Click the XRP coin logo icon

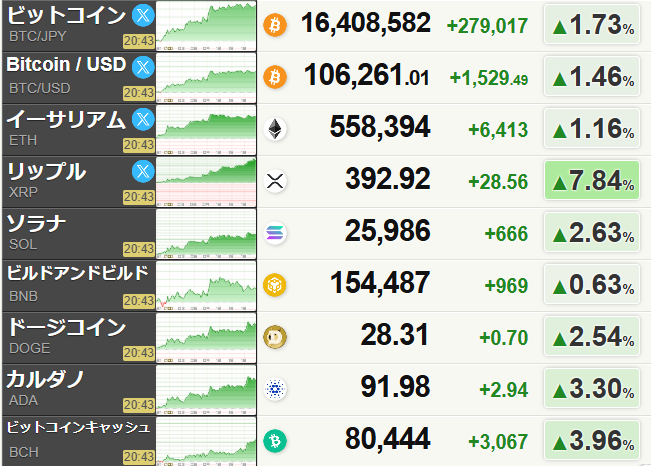[274, 181]
